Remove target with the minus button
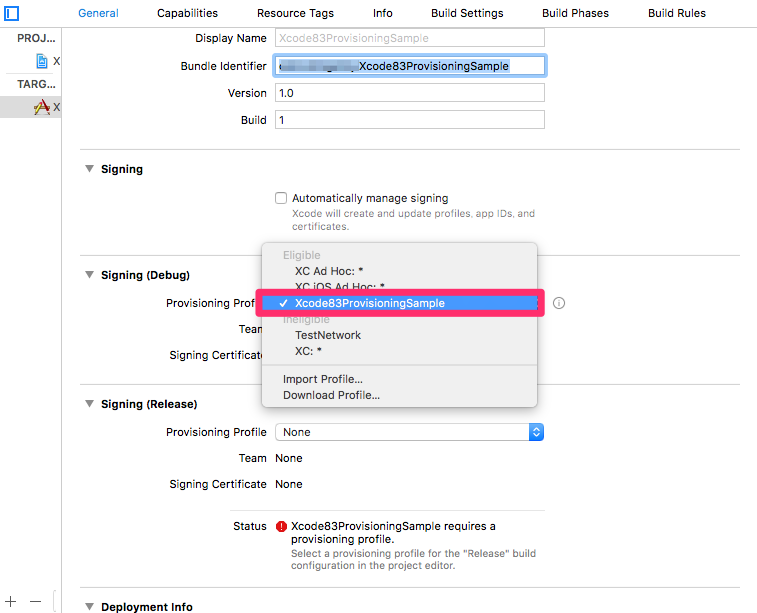 35,601
